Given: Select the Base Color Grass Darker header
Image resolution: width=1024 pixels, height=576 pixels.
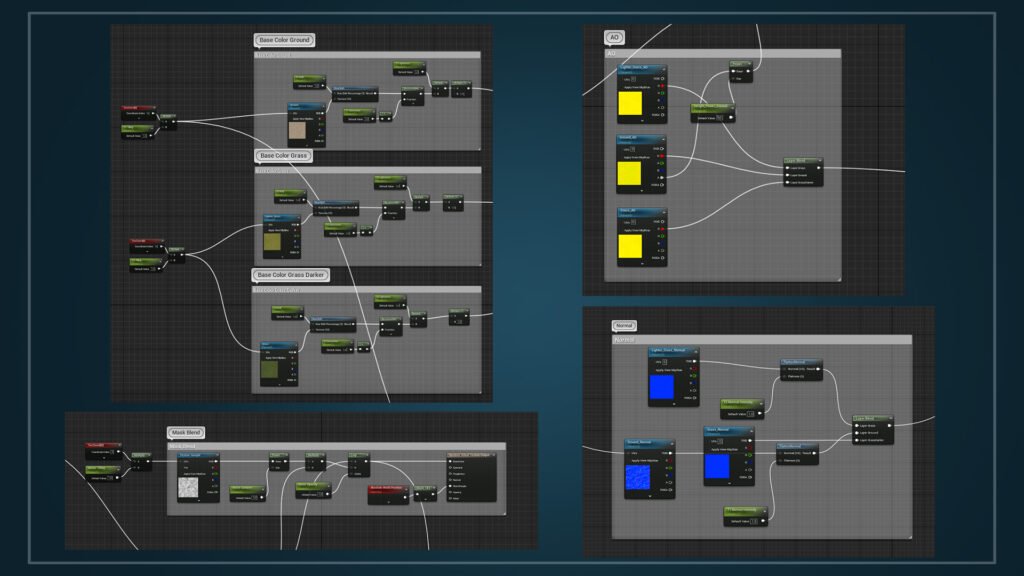Looking at the screenshot, I should (x=293, y=275).
